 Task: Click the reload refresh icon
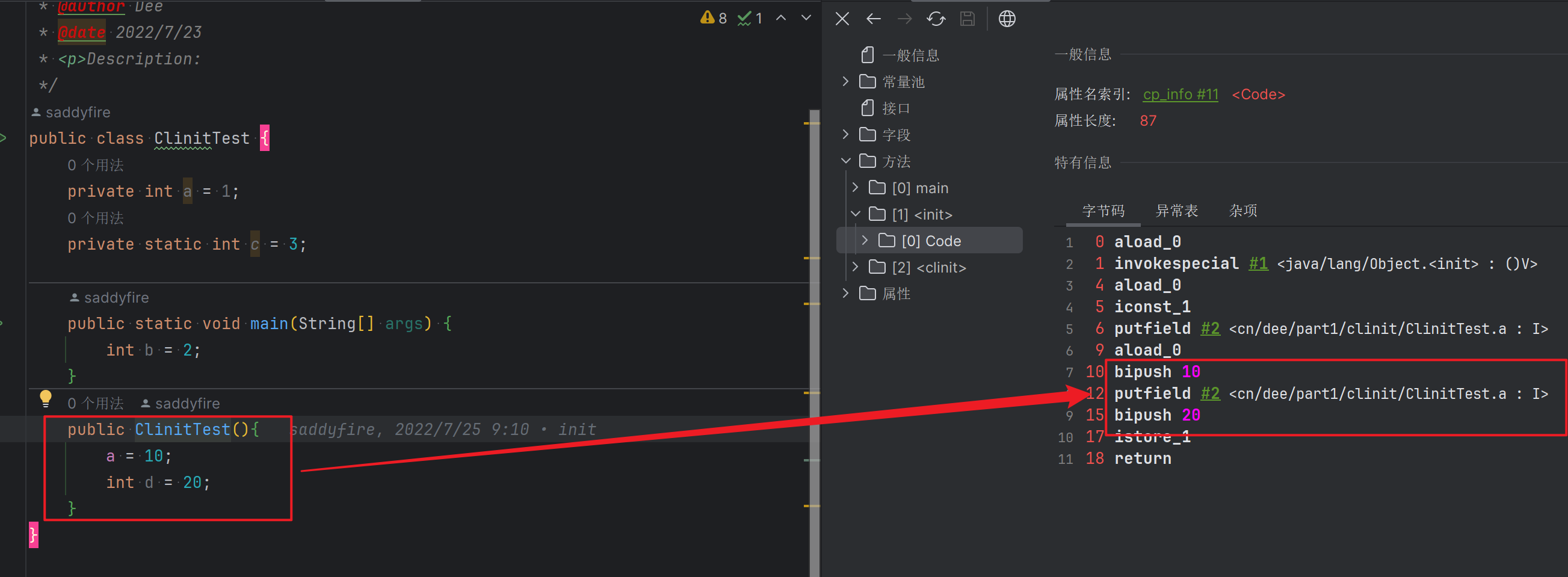point(936,19)
